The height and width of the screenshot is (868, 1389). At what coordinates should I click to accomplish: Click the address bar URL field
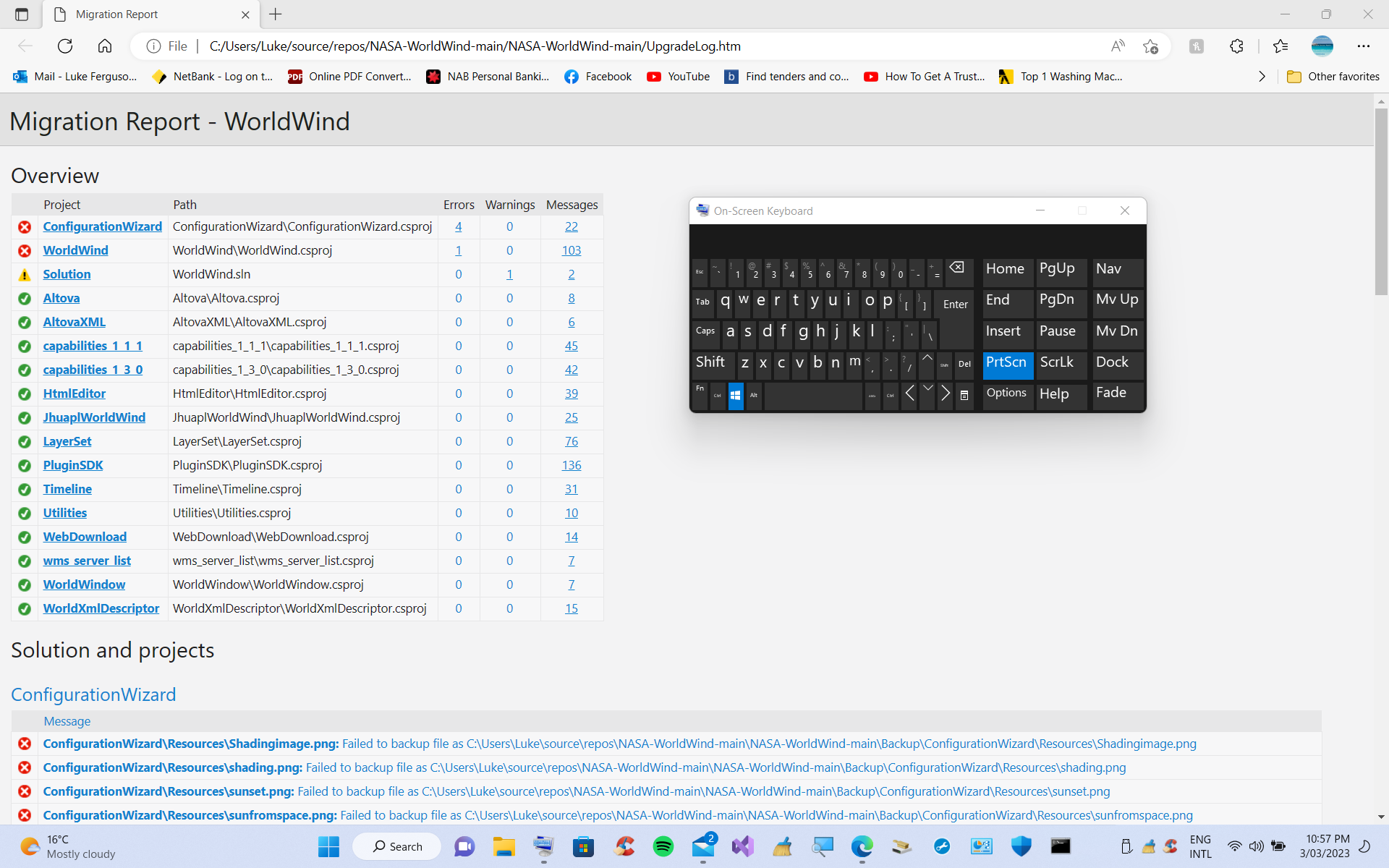pyautogui.click(x=651, y=46)
